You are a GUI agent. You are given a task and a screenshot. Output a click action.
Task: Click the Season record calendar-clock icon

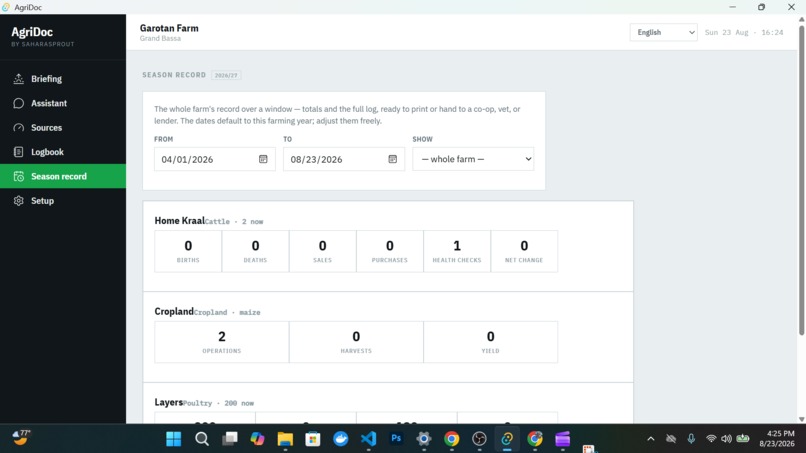19,176
